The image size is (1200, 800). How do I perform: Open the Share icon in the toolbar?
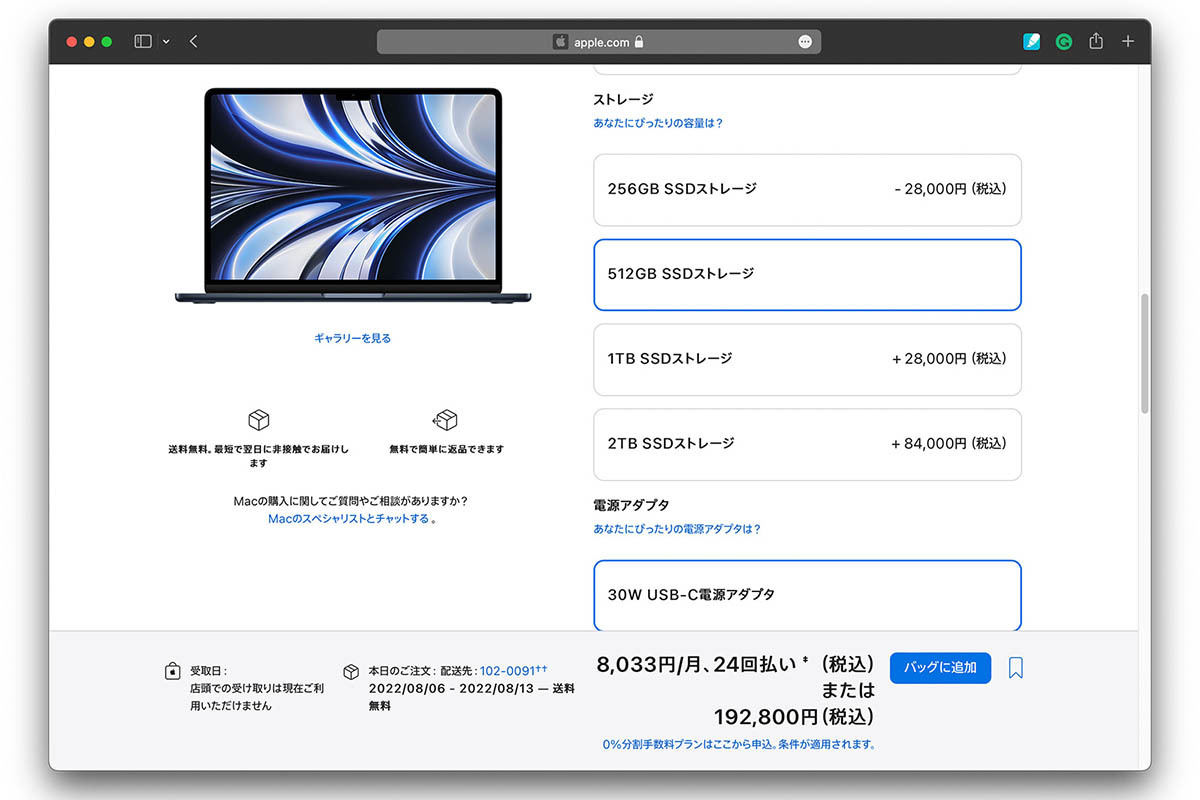(1096, 41)
